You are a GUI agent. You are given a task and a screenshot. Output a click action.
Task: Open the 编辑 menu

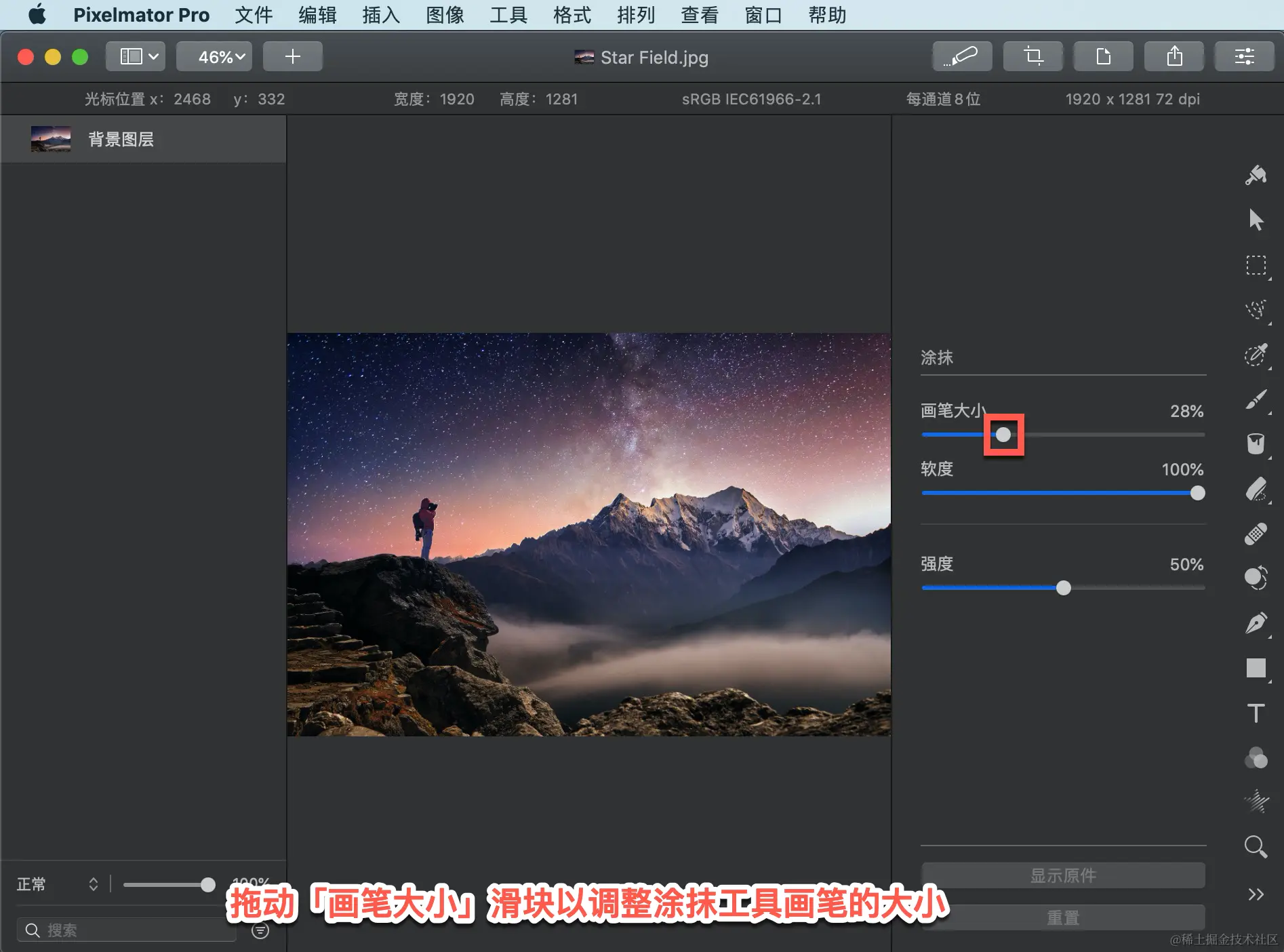[x=317, y=15]
